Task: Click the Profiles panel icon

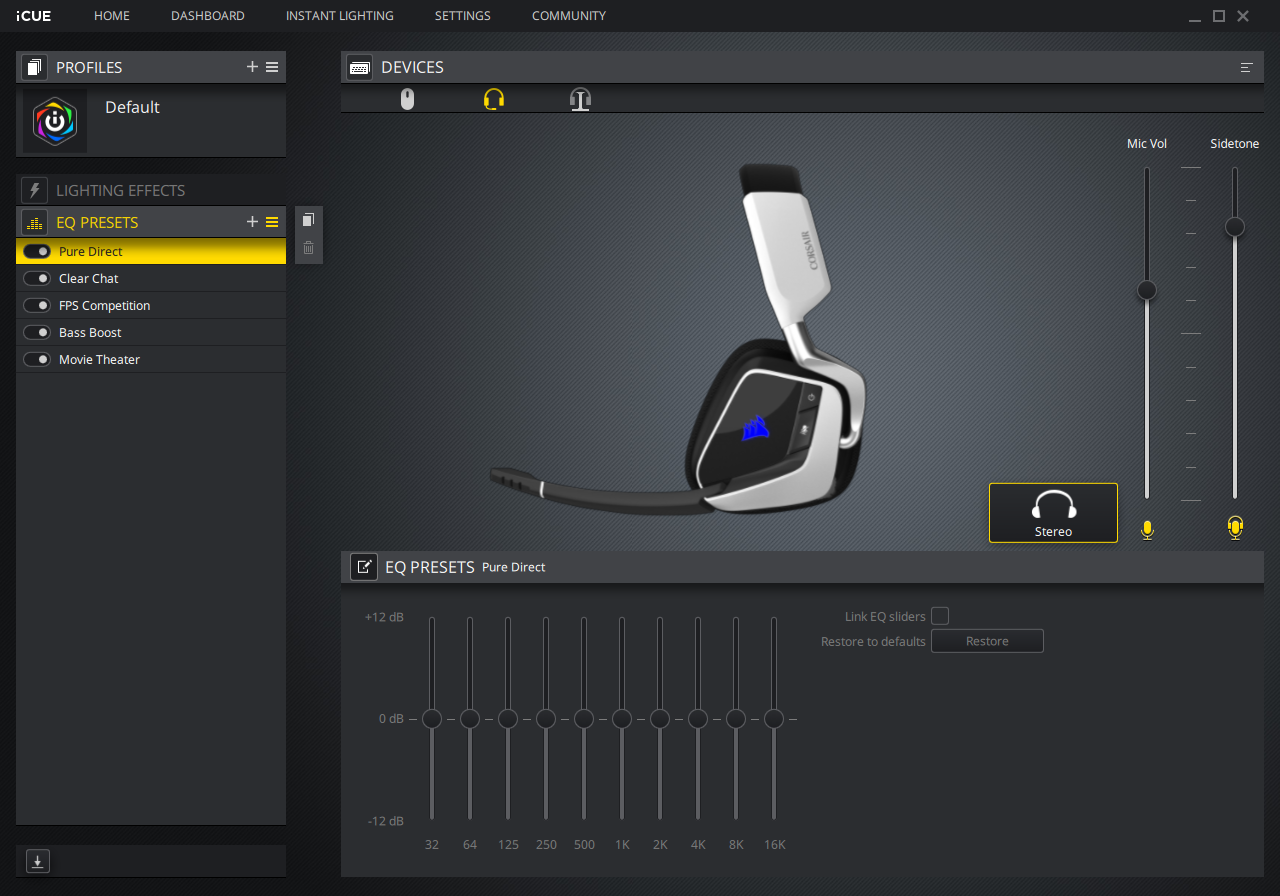Action: click(x=35, y=67)
